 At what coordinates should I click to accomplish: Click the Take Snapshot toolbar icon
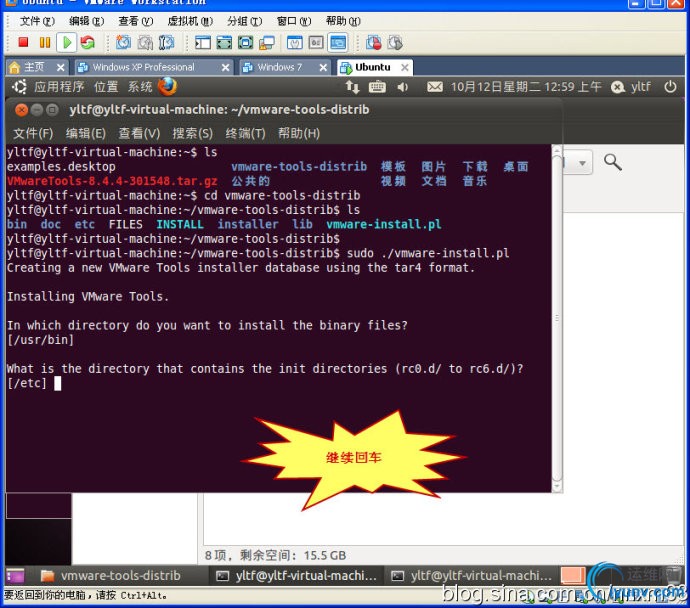point(124,43)
